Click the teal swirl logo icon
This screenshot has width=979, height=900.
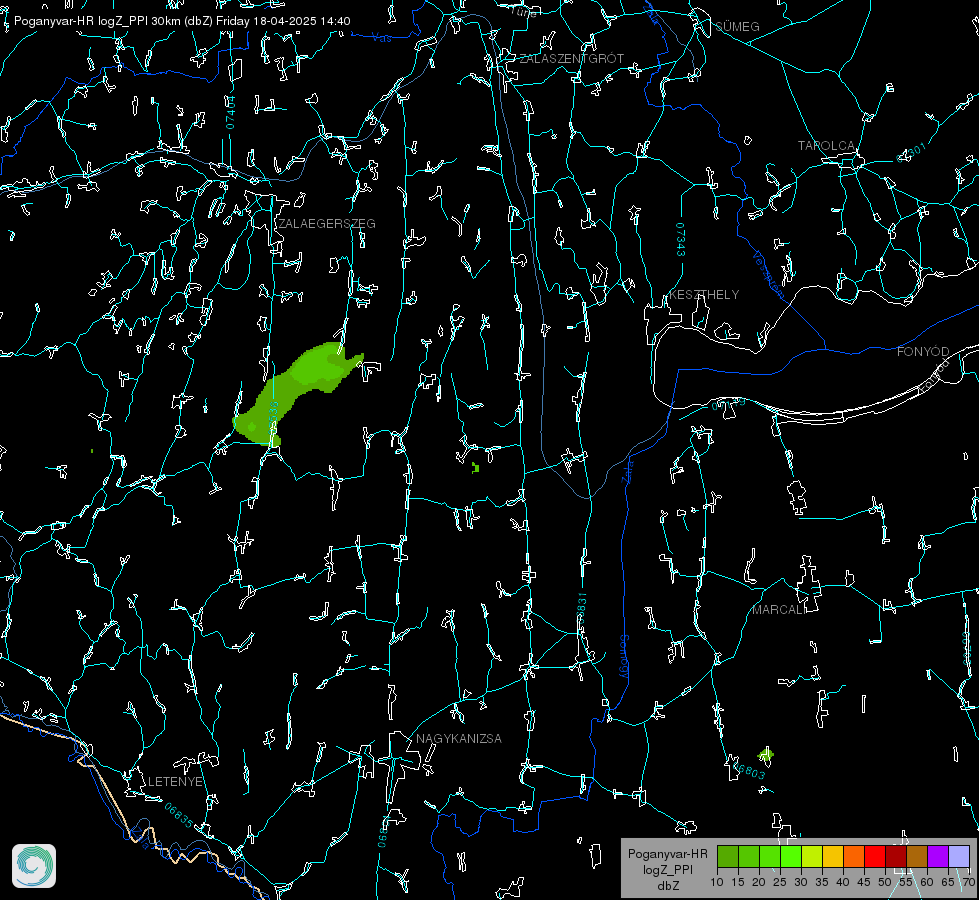click(x=34, y=866)
